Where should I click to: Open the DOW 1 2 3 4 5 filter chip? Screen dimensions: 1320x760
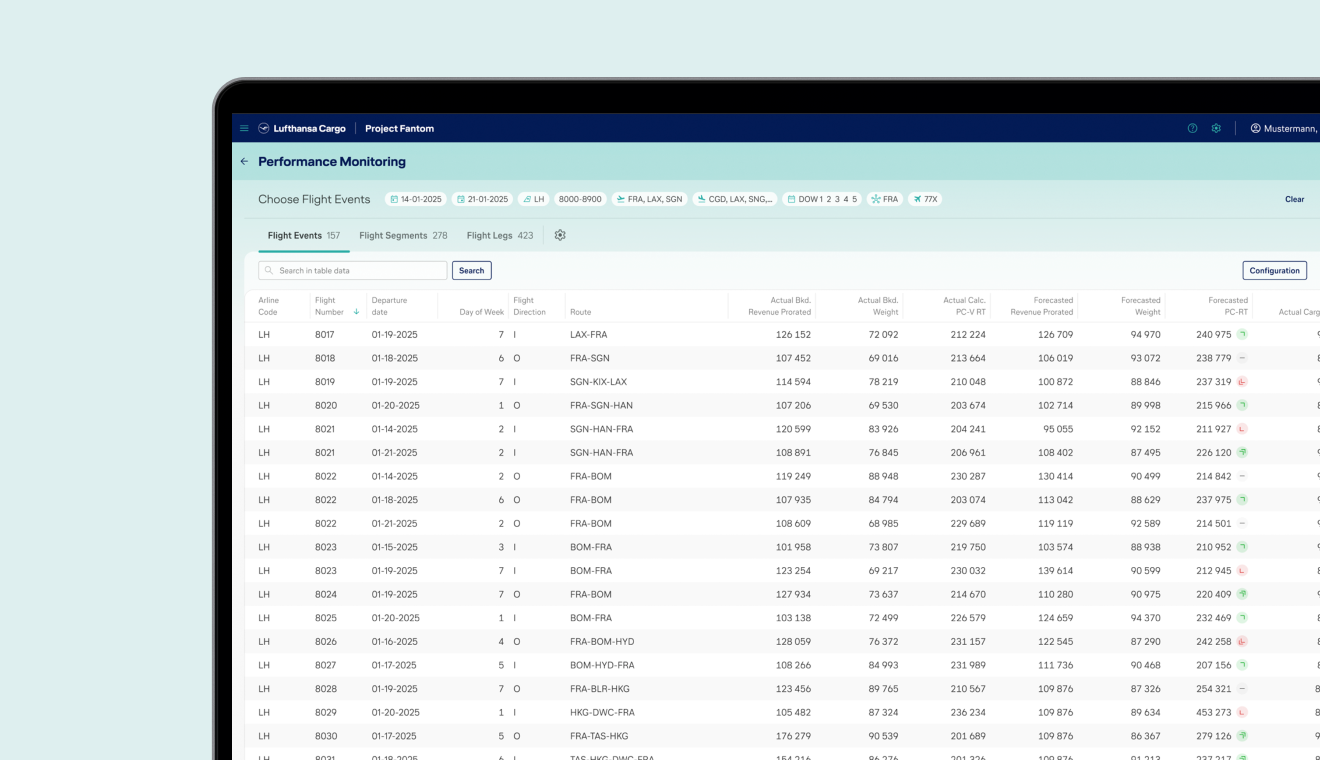point(821,199)
